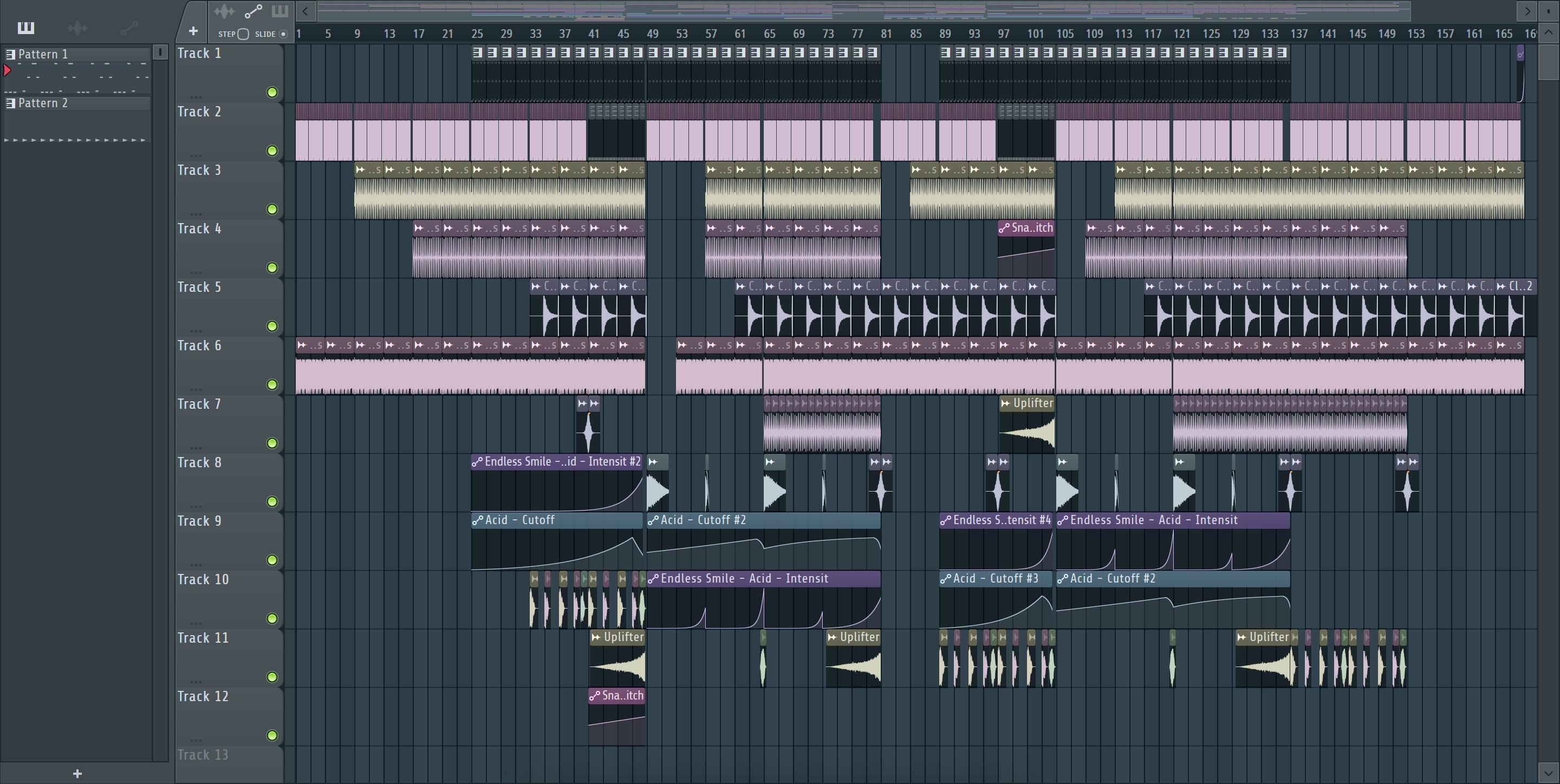Select the Track 11 Uplifter clip at bar 73
Screen dimensions: 1560x784
853,658
